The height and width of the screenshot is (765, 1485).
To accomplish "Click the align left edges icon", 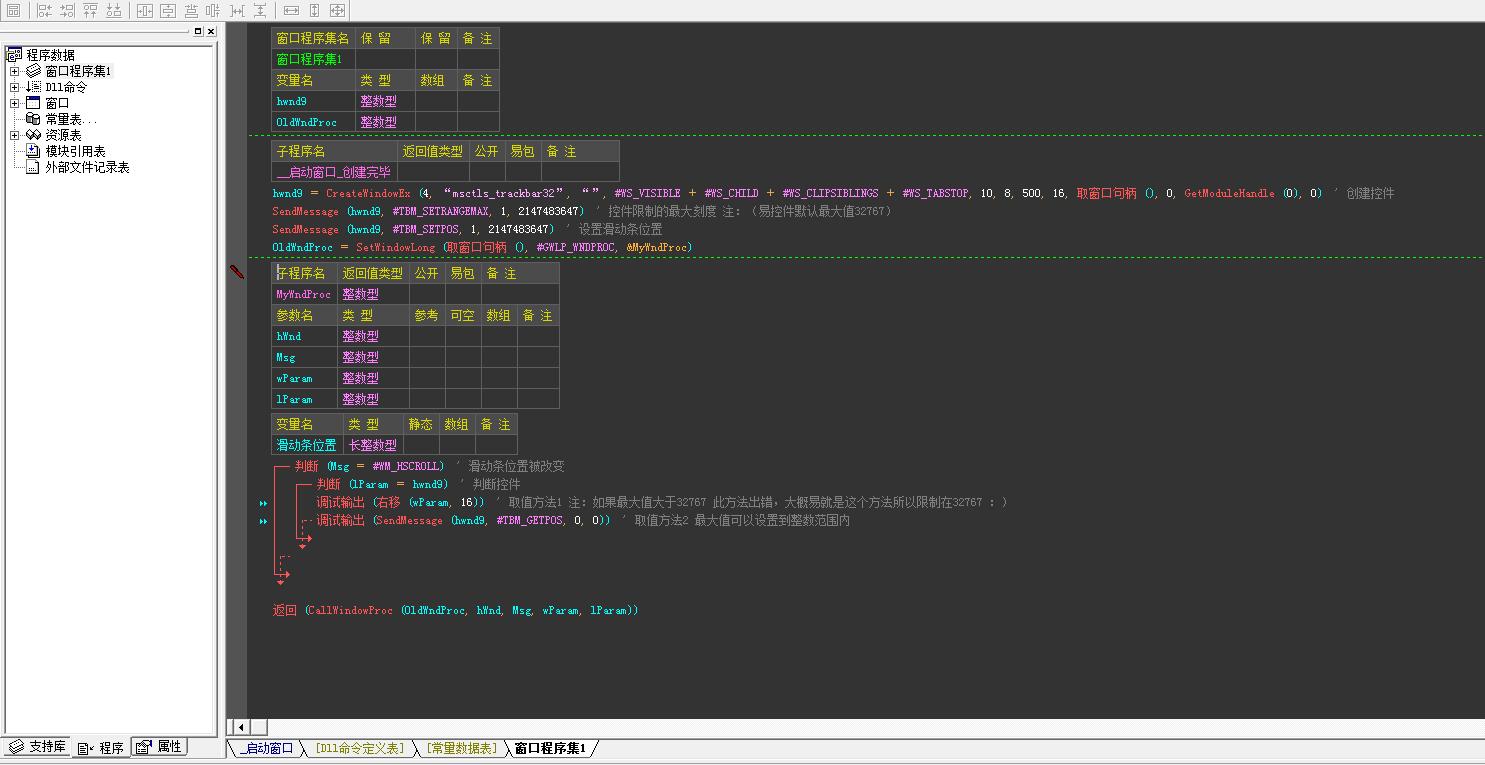I will click(44, 10).
